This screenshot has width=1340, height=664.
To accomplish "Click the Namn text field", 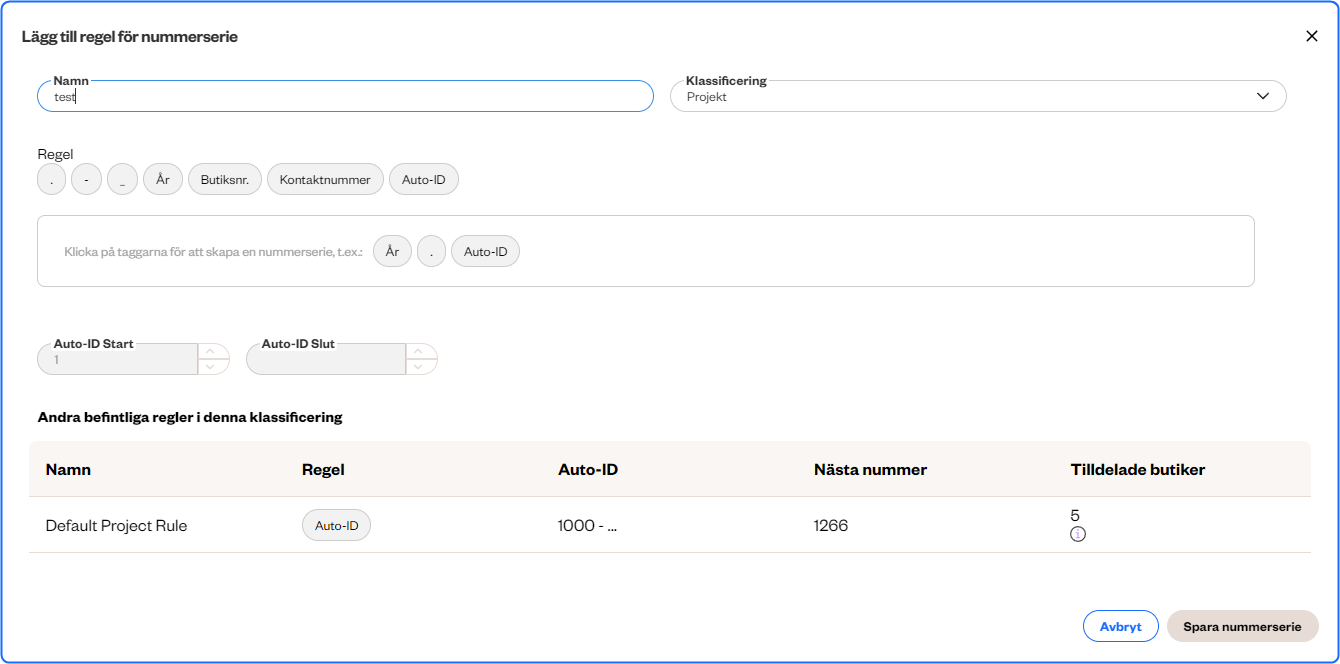I will [x=345, y=97].
